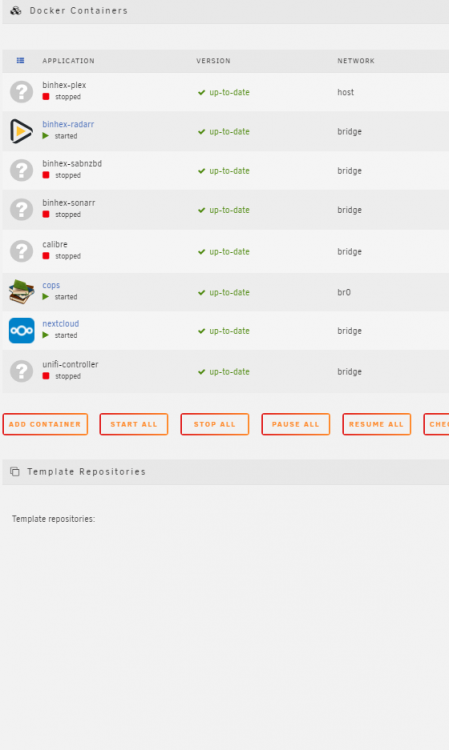Screen dimensions: 449x750
Task: Select the binhex-sonarr container name
Action: coord(69,203)
